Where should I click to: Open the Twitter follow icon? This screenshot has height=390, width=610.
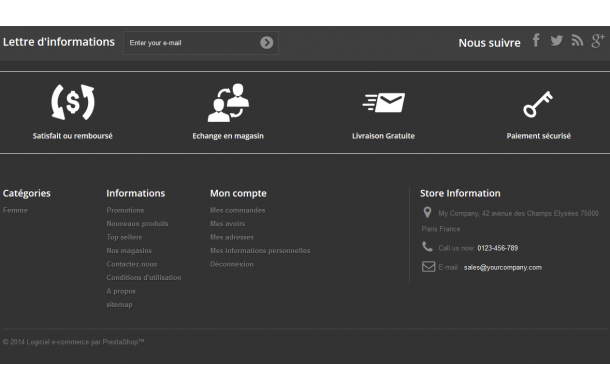(x=557, y=40)
